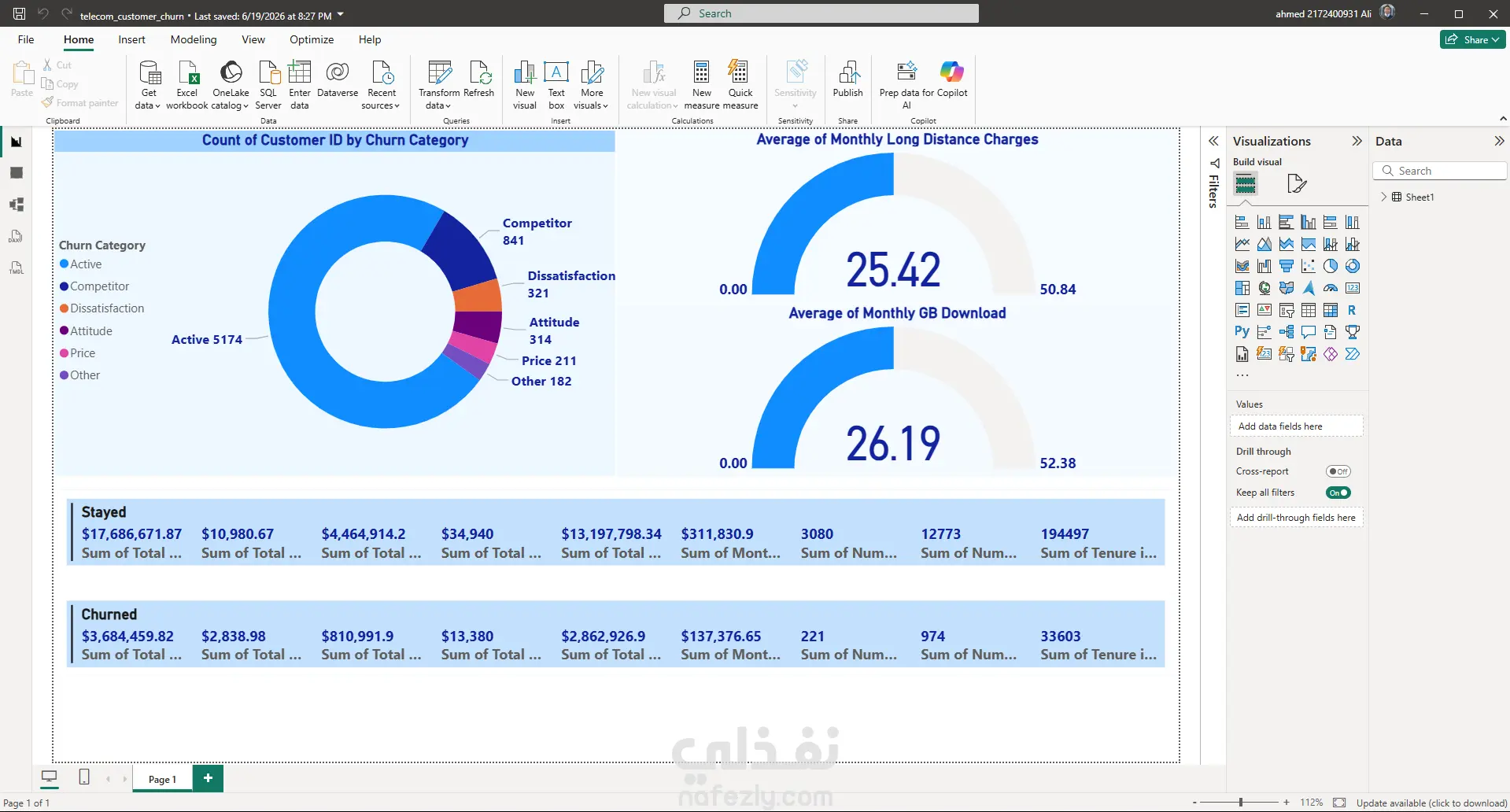This screenshot has width=1510, height=812.
Task: Collapse the Visualizations pane
Action: pyautogui.click(x=1357, y=141)
